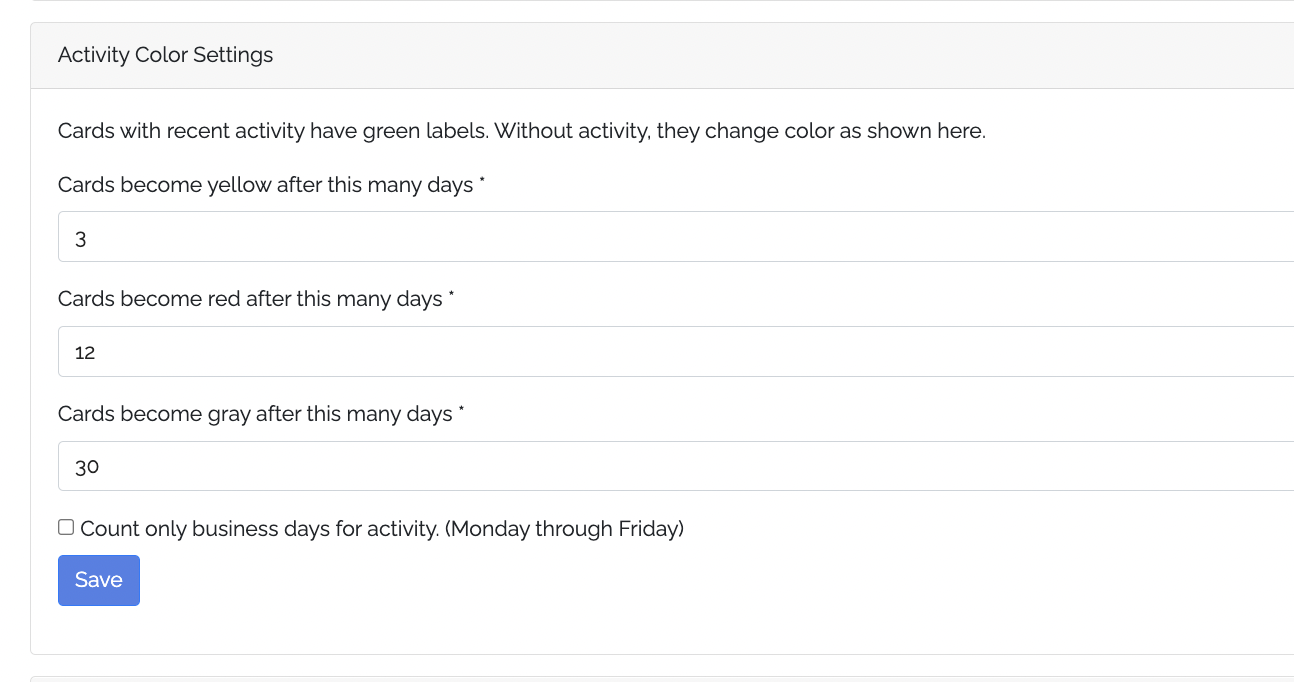This screenshot has height=682, width=1294.
Task: Click the required asterisk after gray label
Action: [461, 410]
